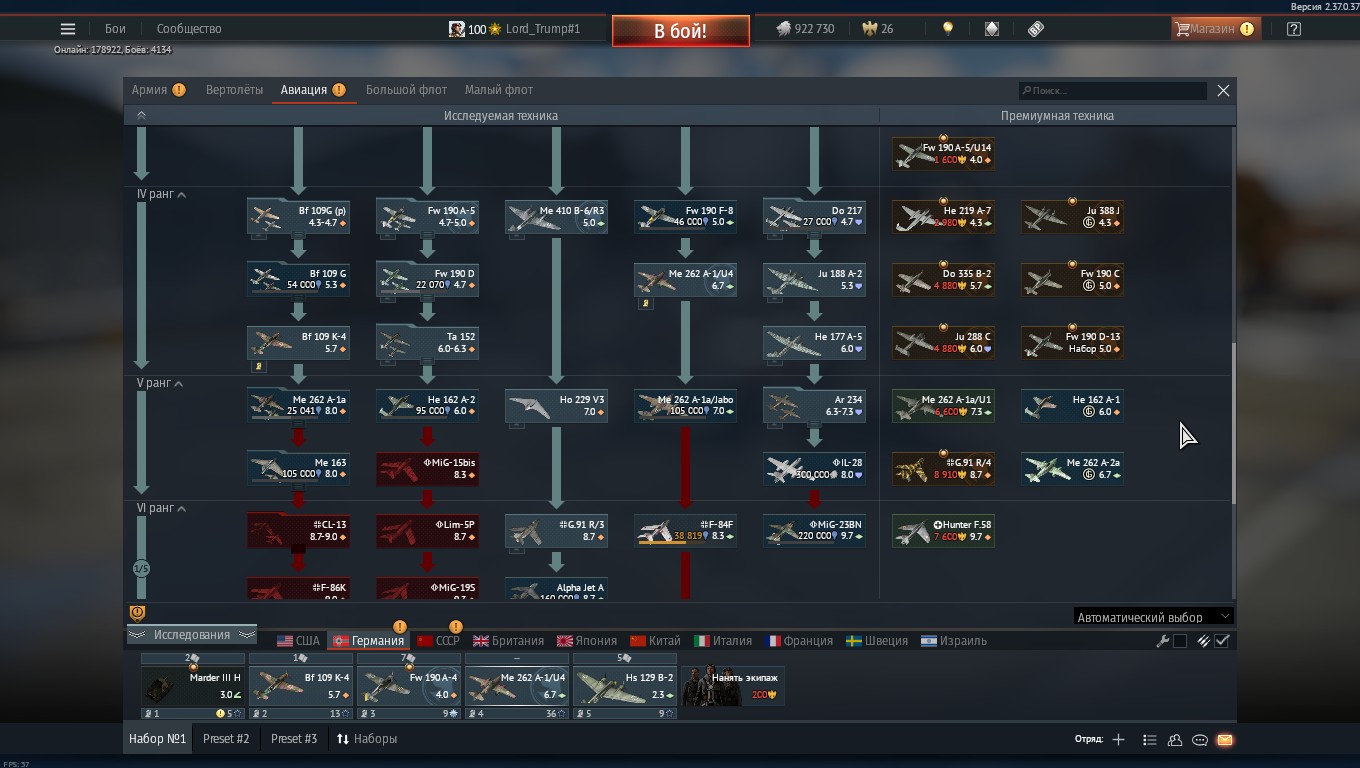Open the lightbulb hints icon
This screenshot has height=768, width=1360.
(x=947, y=29)
